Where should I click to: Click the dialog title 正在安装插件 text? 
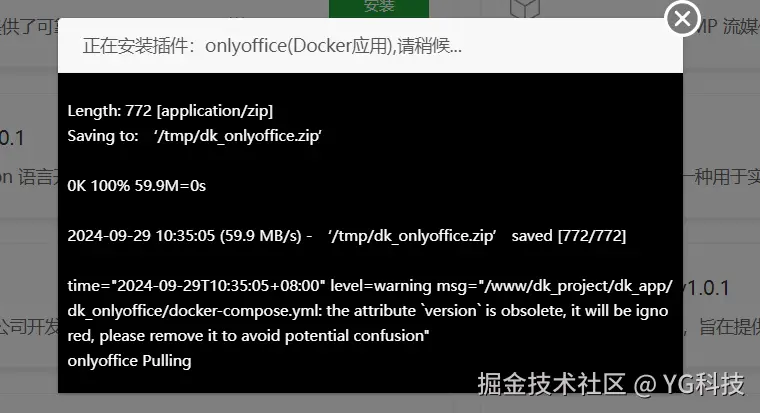[x=272, y=46]
